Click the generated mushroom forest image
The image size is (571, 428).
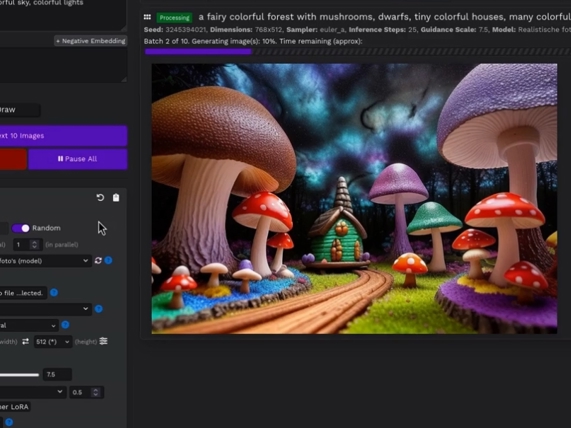(354, 199)
